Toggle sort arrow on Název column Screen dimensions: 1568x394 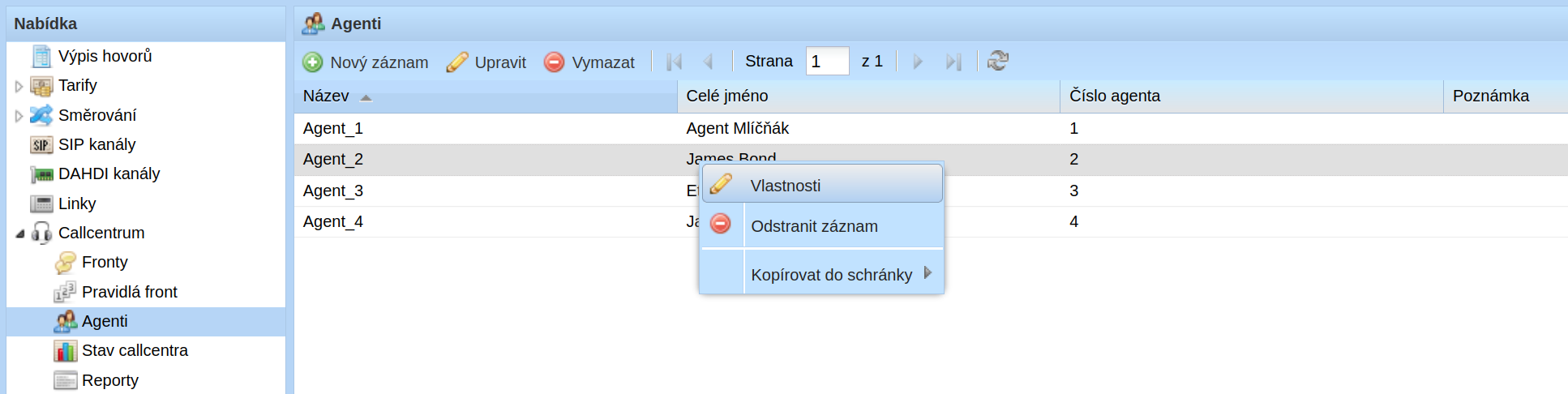366,97
